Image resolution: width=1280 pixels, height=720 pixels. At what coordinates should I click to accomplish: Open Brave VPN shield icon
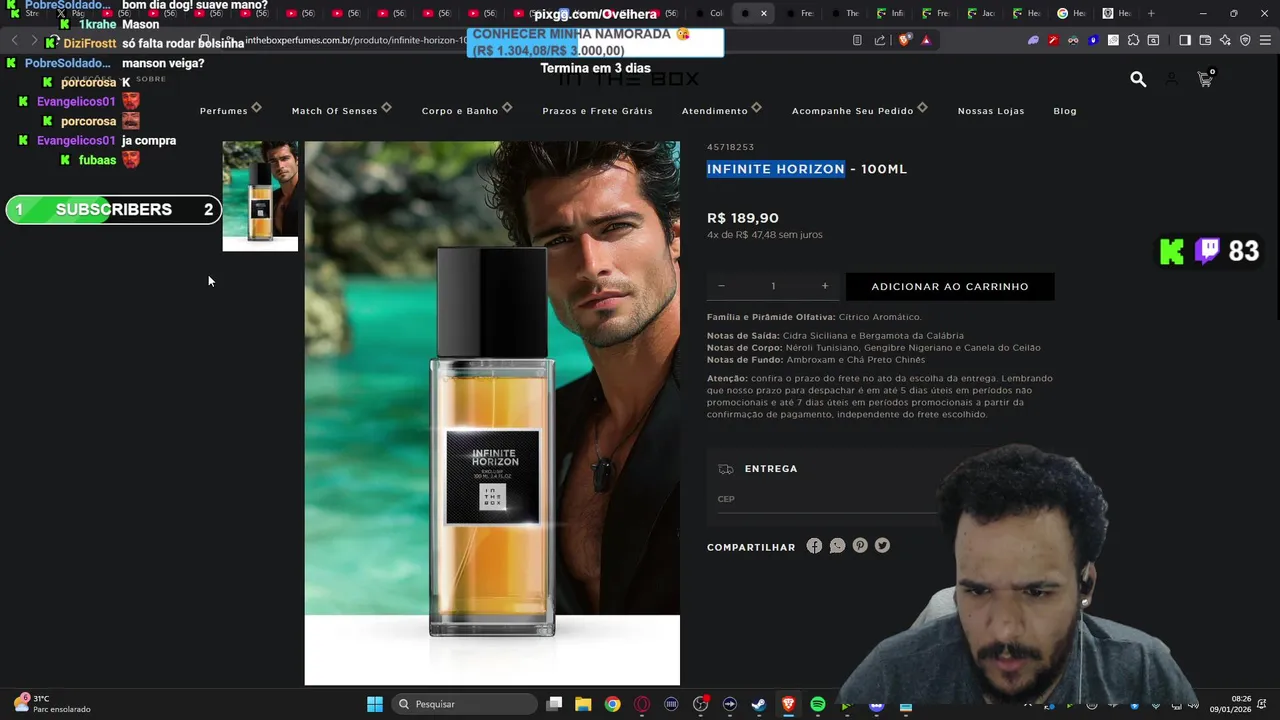1245,40
